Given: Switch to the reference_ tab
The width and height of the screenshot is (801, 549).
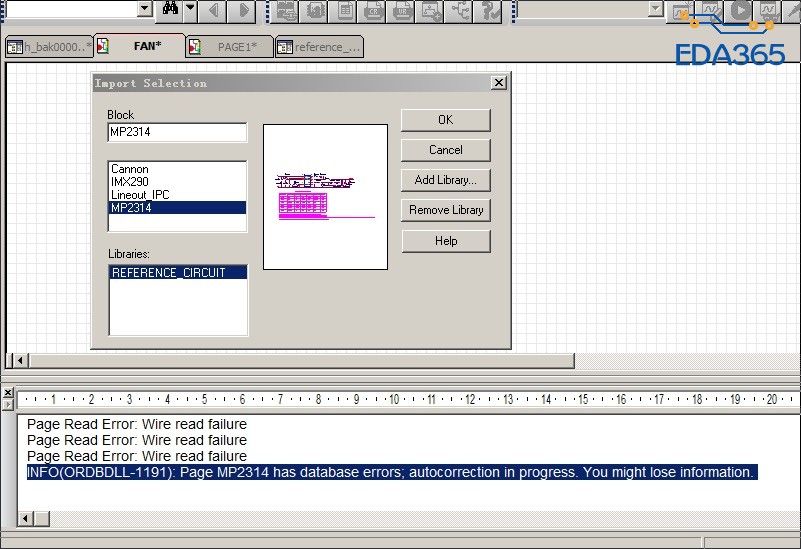Looking at the screenshot, I should coord(319,47).
